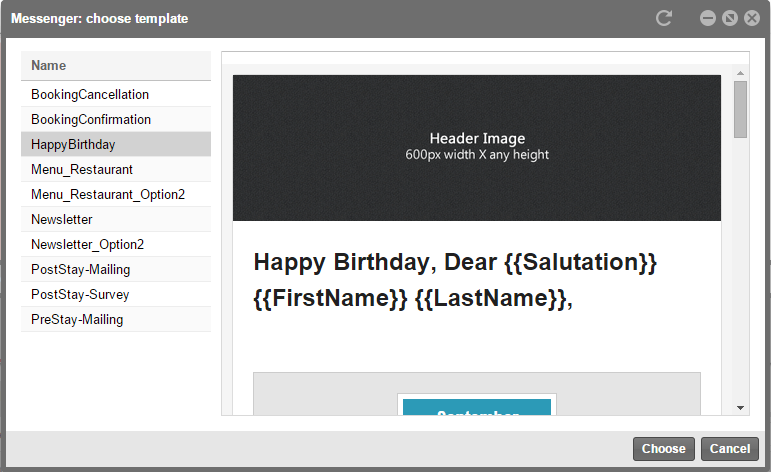Maximize the template chooser dialog
The height and width of the screenshot is (472, 771).
click(730, 18)
